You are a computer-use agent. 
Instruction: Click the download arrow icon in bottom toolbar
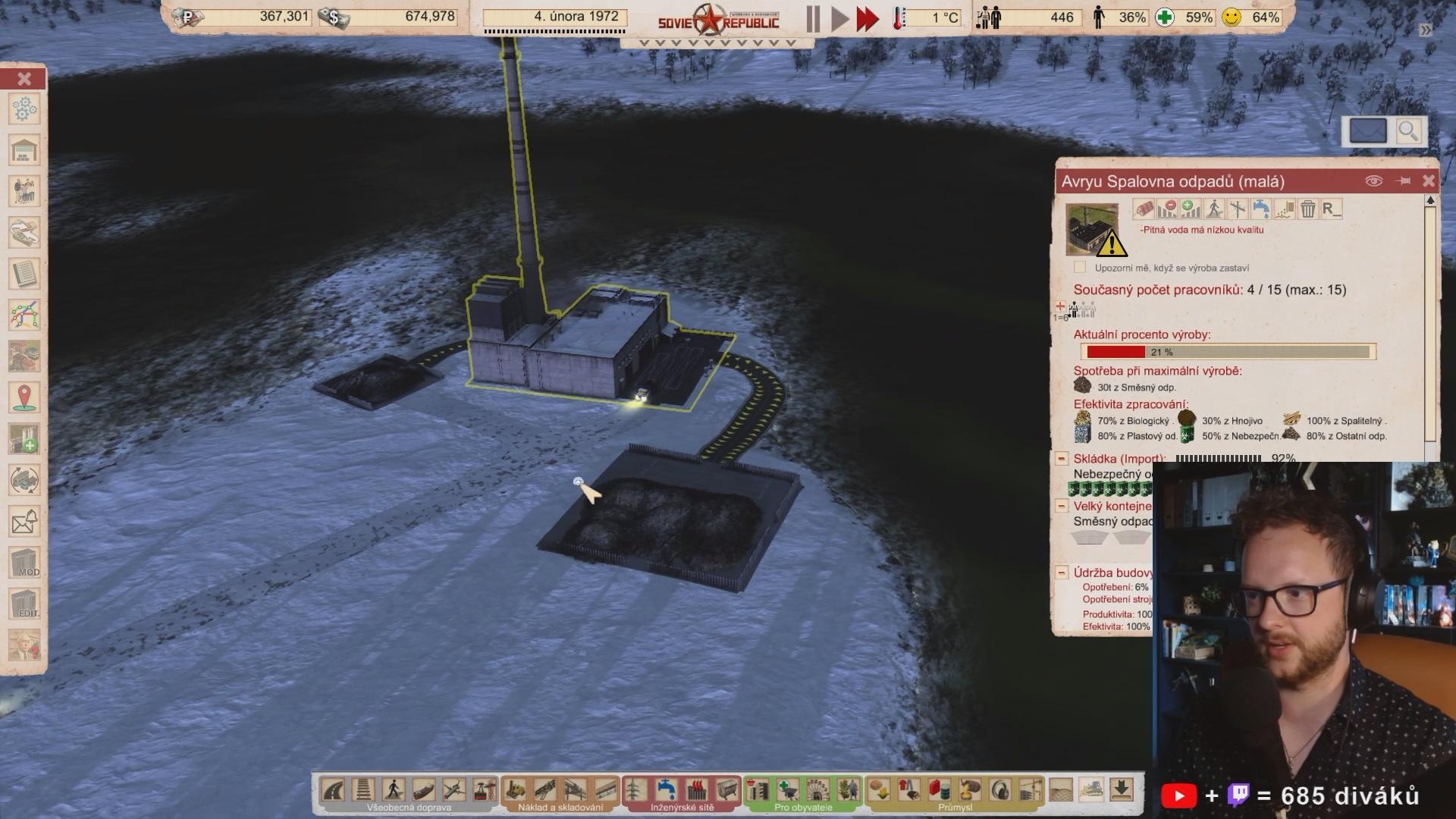click(1121, 790)
